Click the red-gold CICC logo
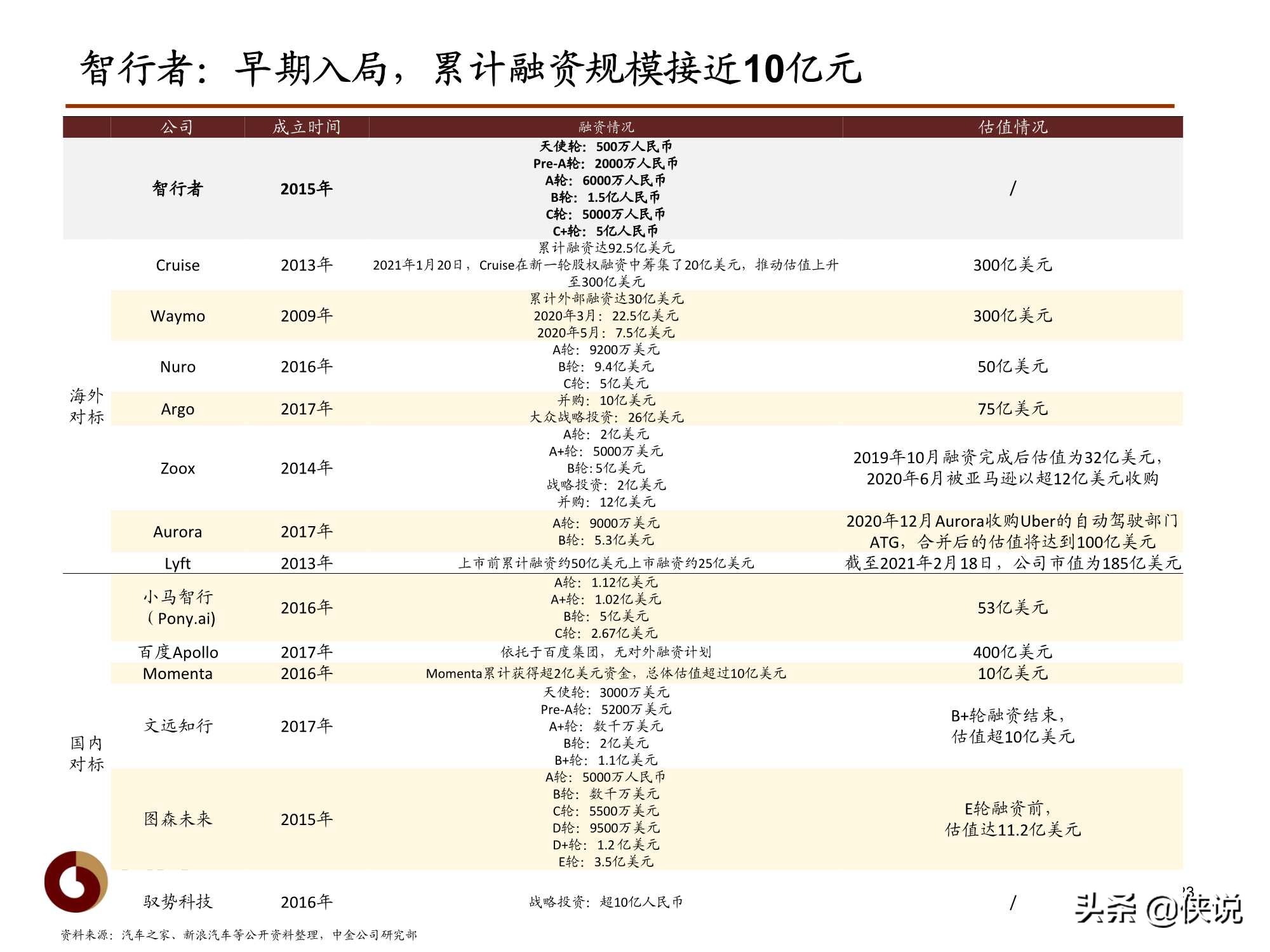 [x=76, y=882]
